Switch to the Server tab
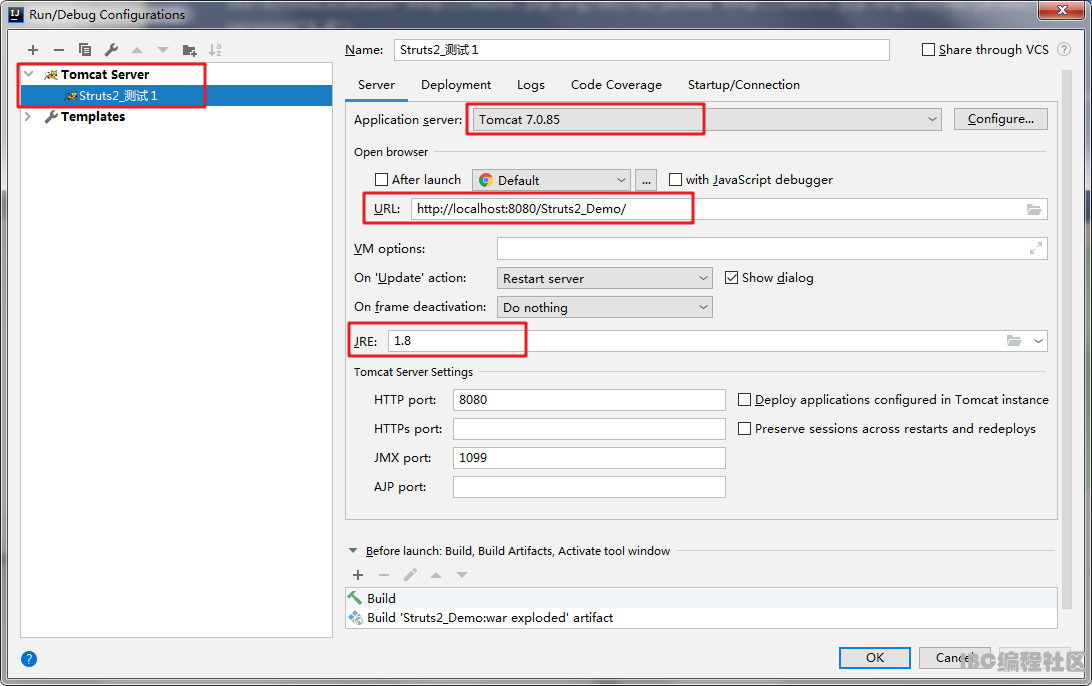Image resolution: width=1092 pixels, height=686 pixels. [376, 85]
